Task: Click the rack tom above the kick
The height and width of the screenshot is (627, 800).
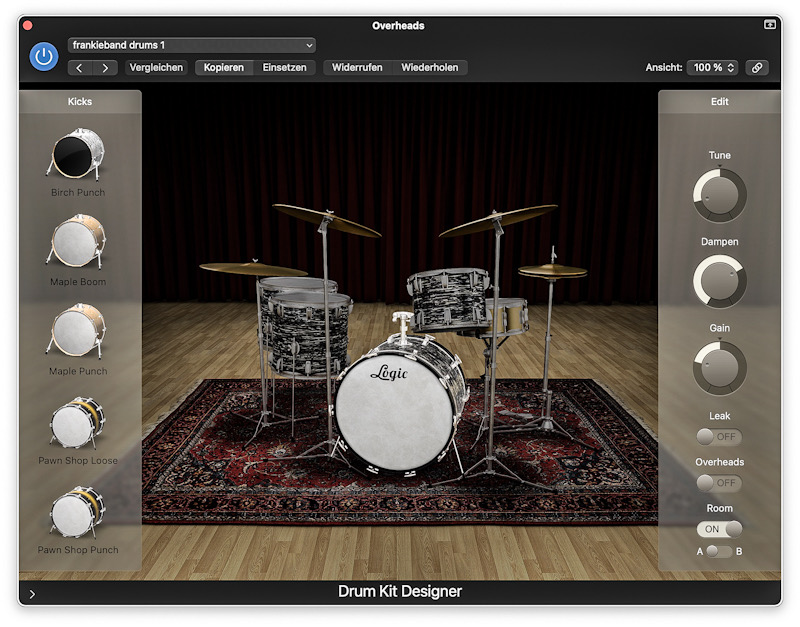Action: coord(449,299)
